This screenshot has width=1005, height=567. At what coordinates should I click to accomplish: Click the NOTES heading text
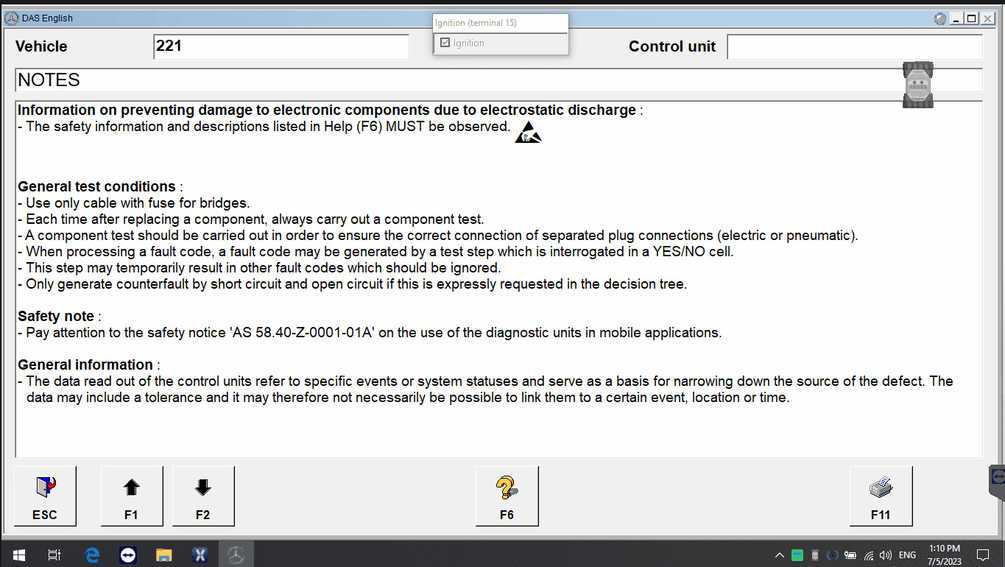coord(49,80)
